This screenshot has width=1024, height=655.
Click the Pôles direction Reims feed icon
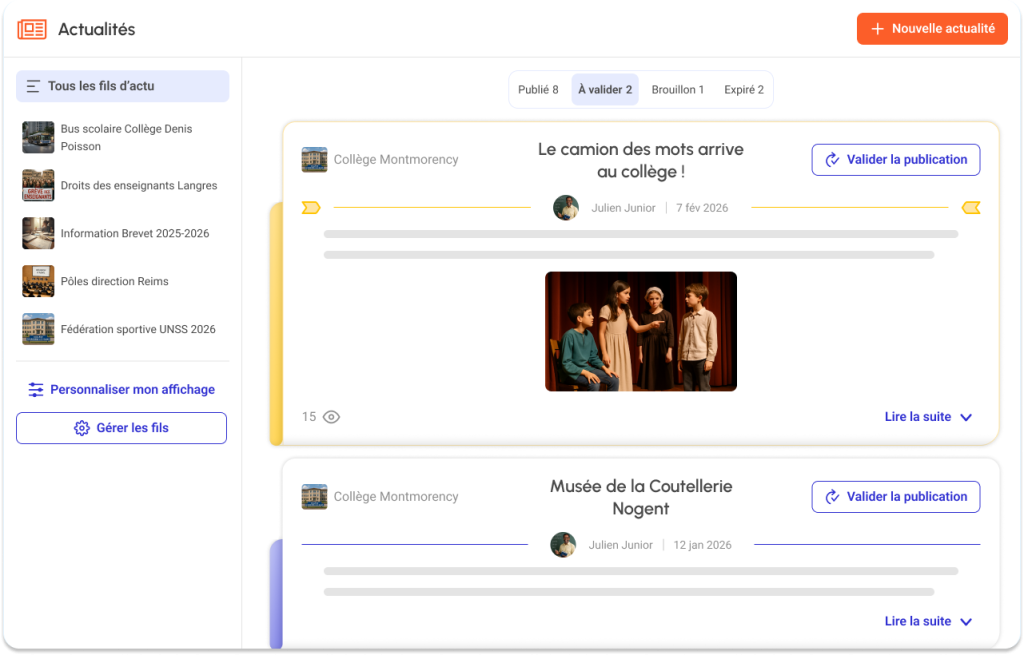(x=38, y=281)
